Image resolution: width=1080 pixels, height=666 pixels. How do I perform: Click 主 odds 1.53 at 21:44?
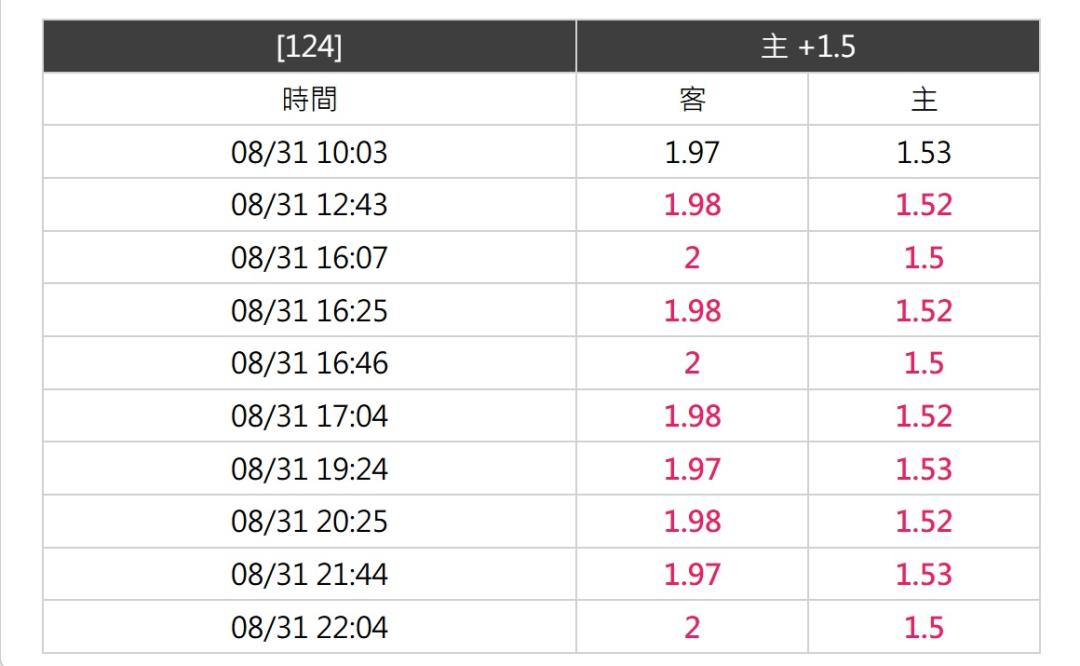pos(924,574)
